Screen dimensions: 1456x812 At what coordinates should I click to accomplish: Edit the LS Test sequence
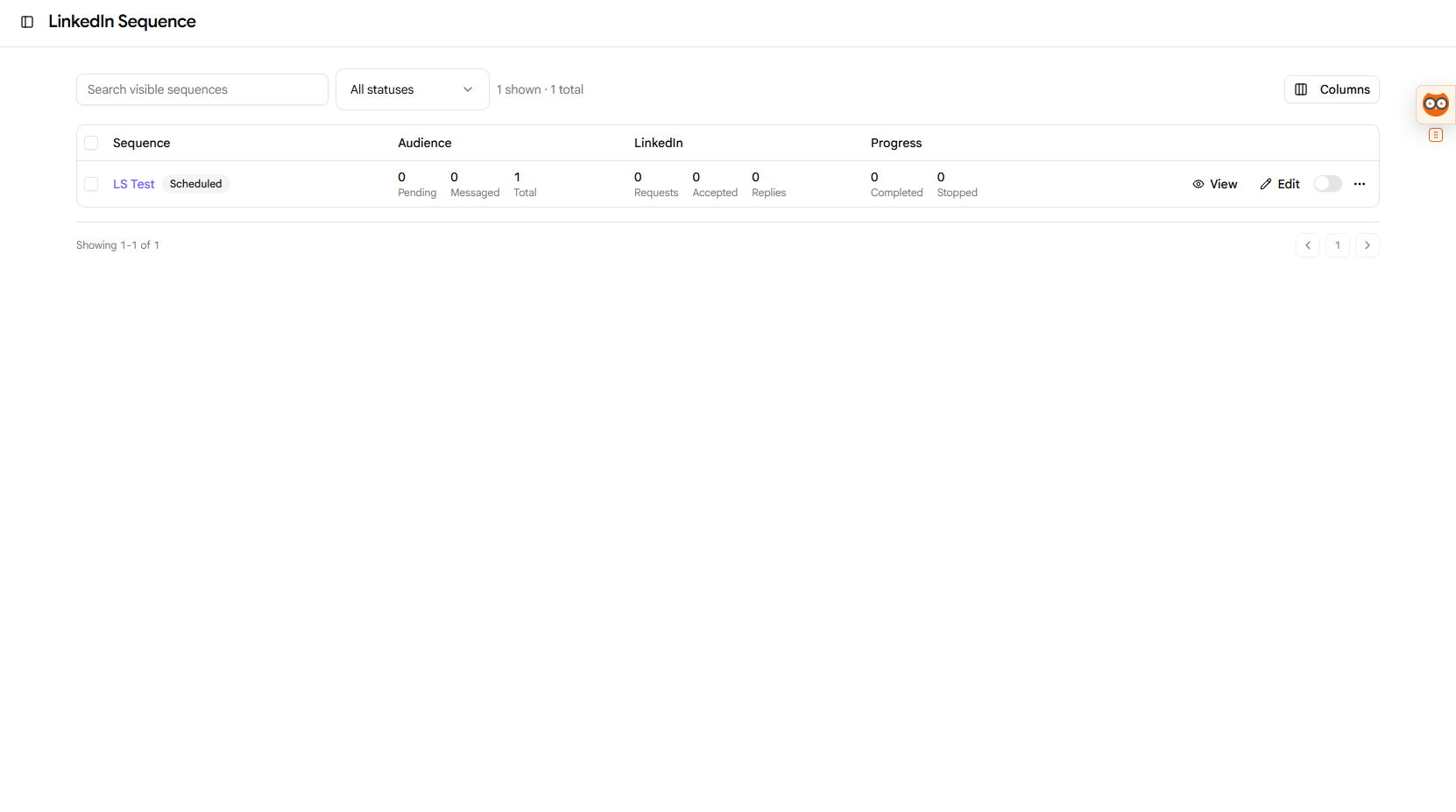click(x=1280, y=184)
